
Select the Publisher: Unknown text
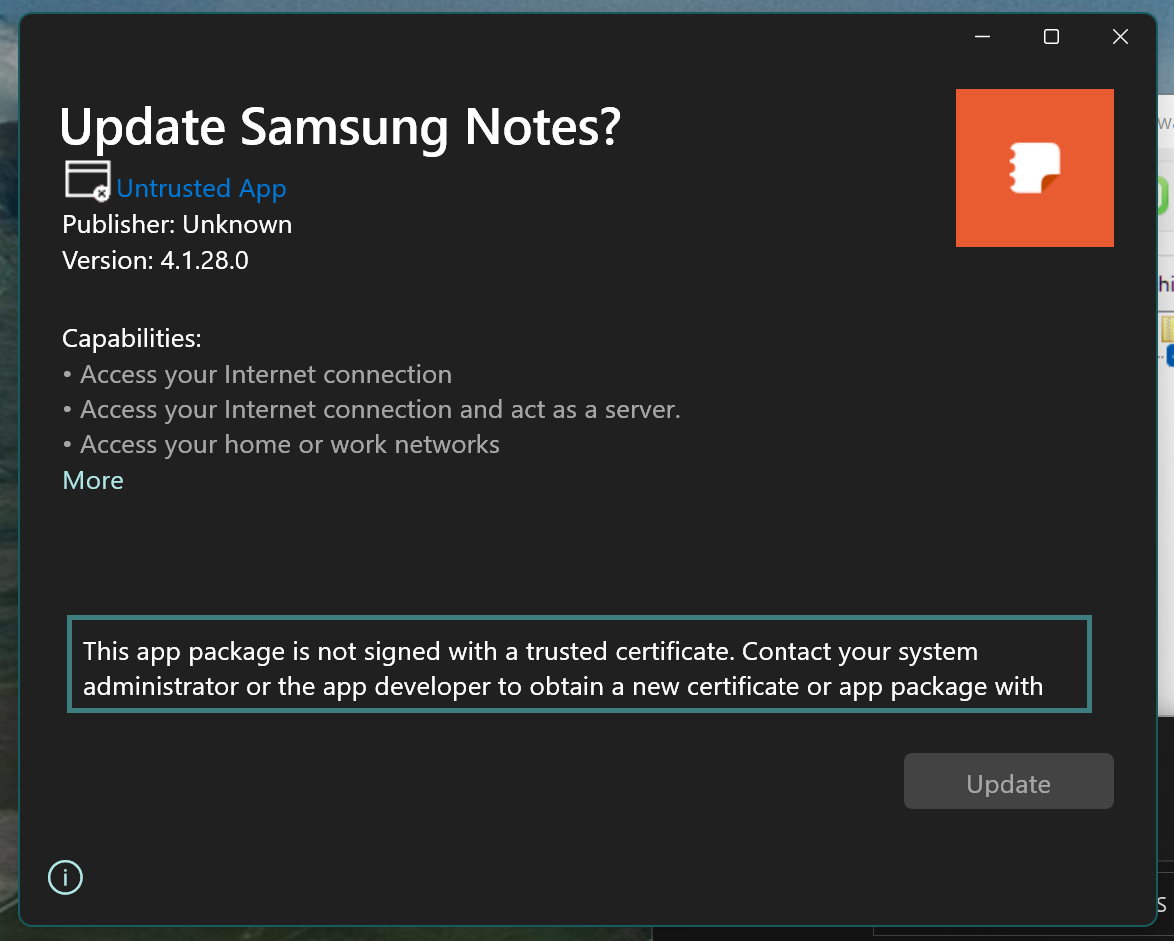[x=177, y=224]
